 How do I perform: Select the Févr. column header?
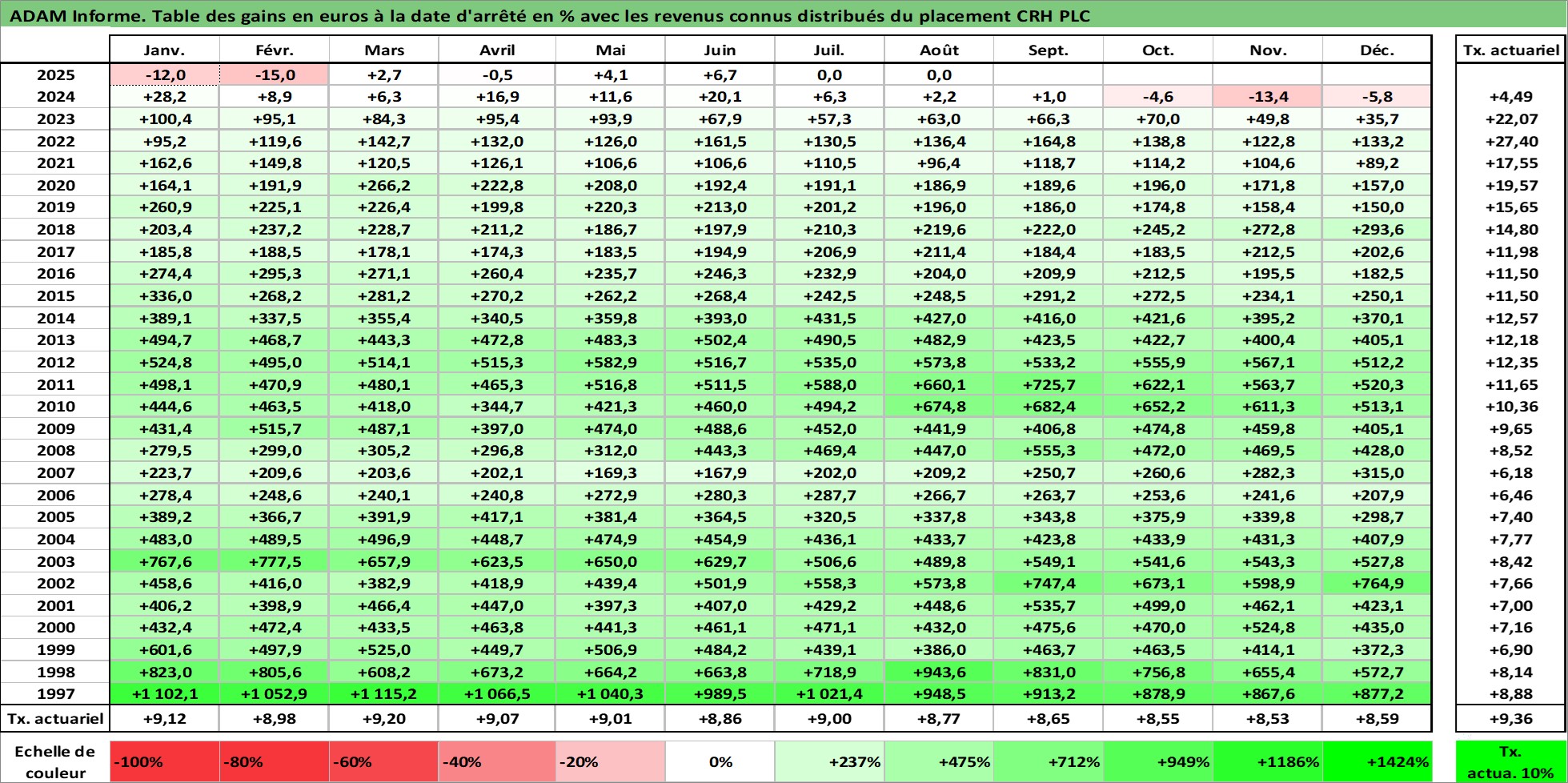[x=274, y=50]
